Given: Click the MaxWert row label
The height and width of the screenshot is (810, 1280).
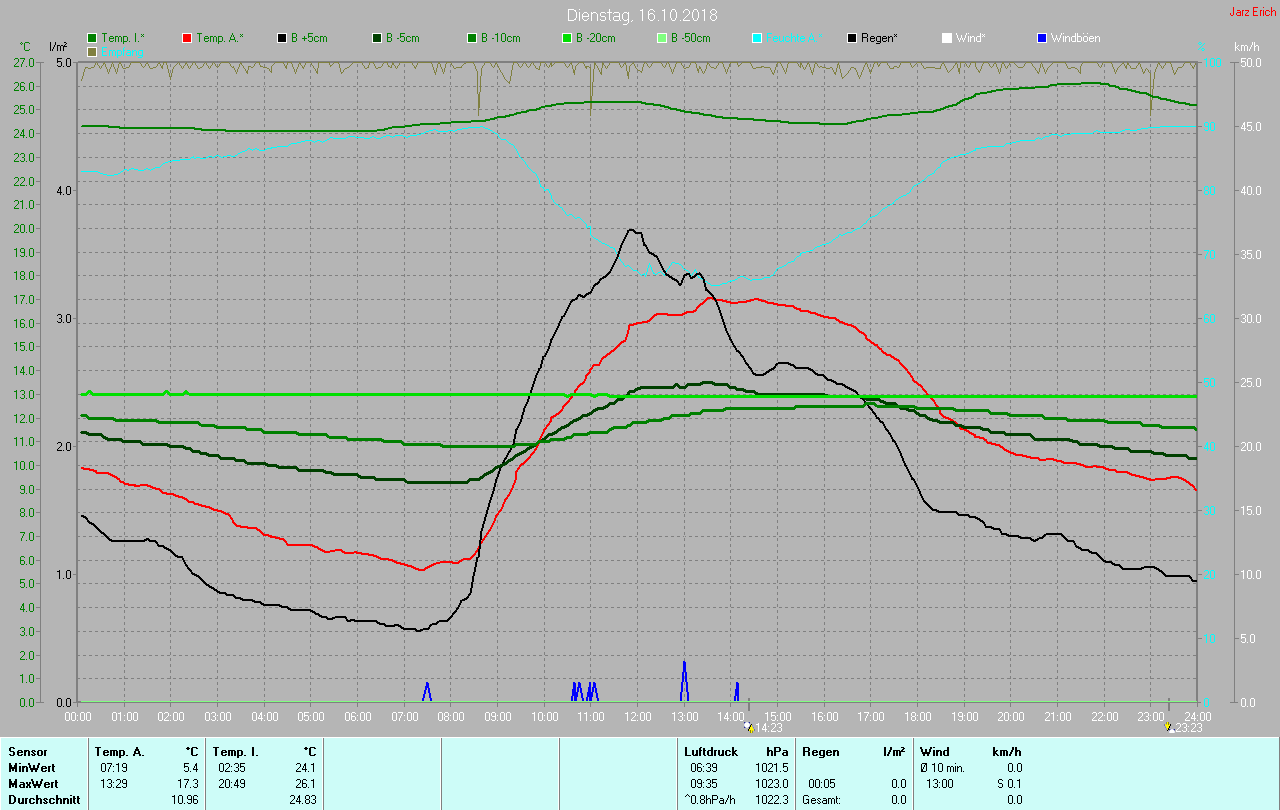Looking at the screenshot, I should click(x=31, y=783).
